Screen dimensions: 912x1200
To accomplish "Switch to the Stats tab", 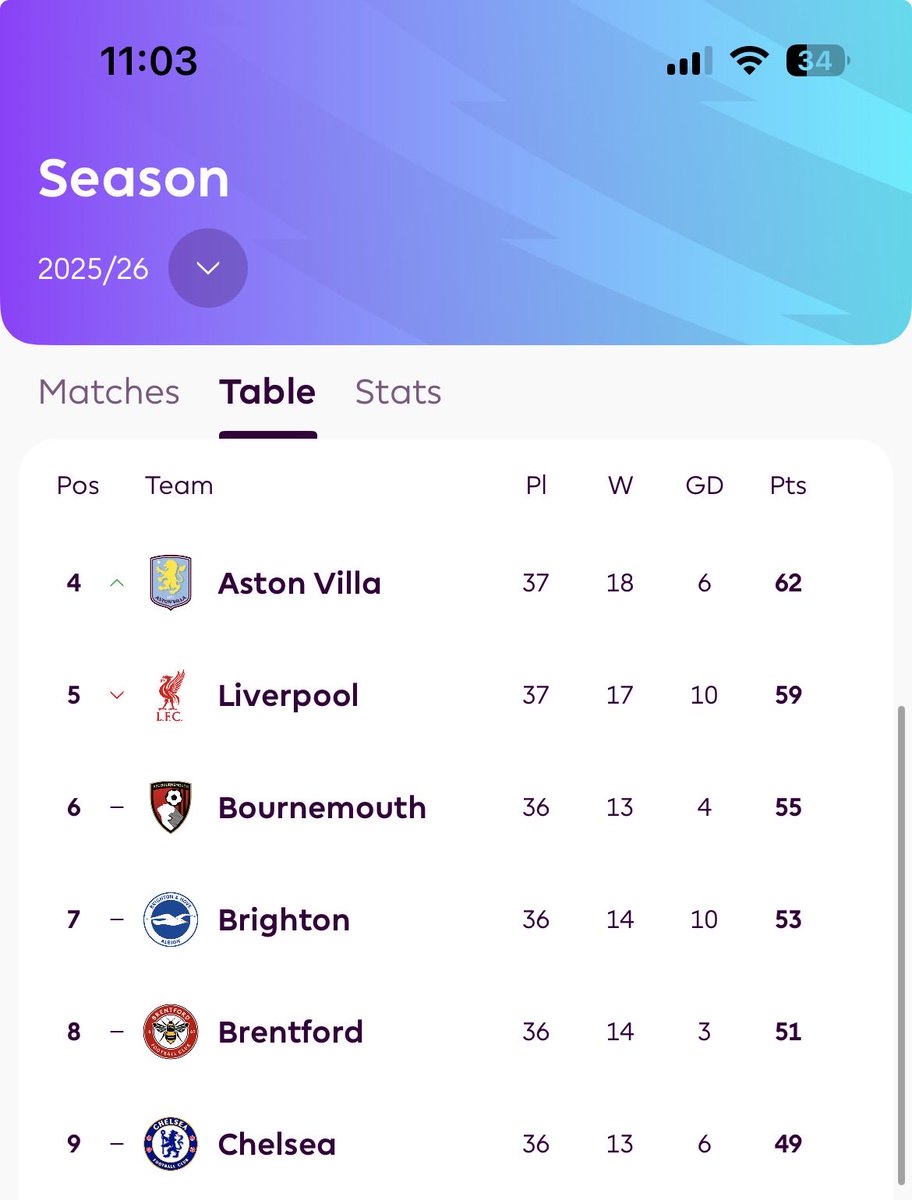I will tap(398, 392).
